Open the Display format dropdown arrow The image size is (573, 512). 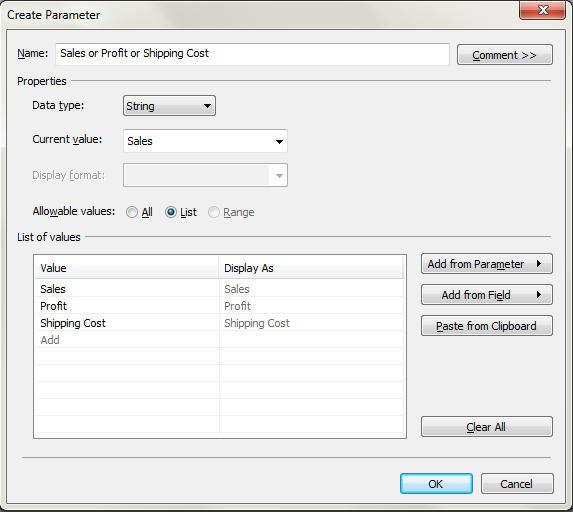[279, 175]
